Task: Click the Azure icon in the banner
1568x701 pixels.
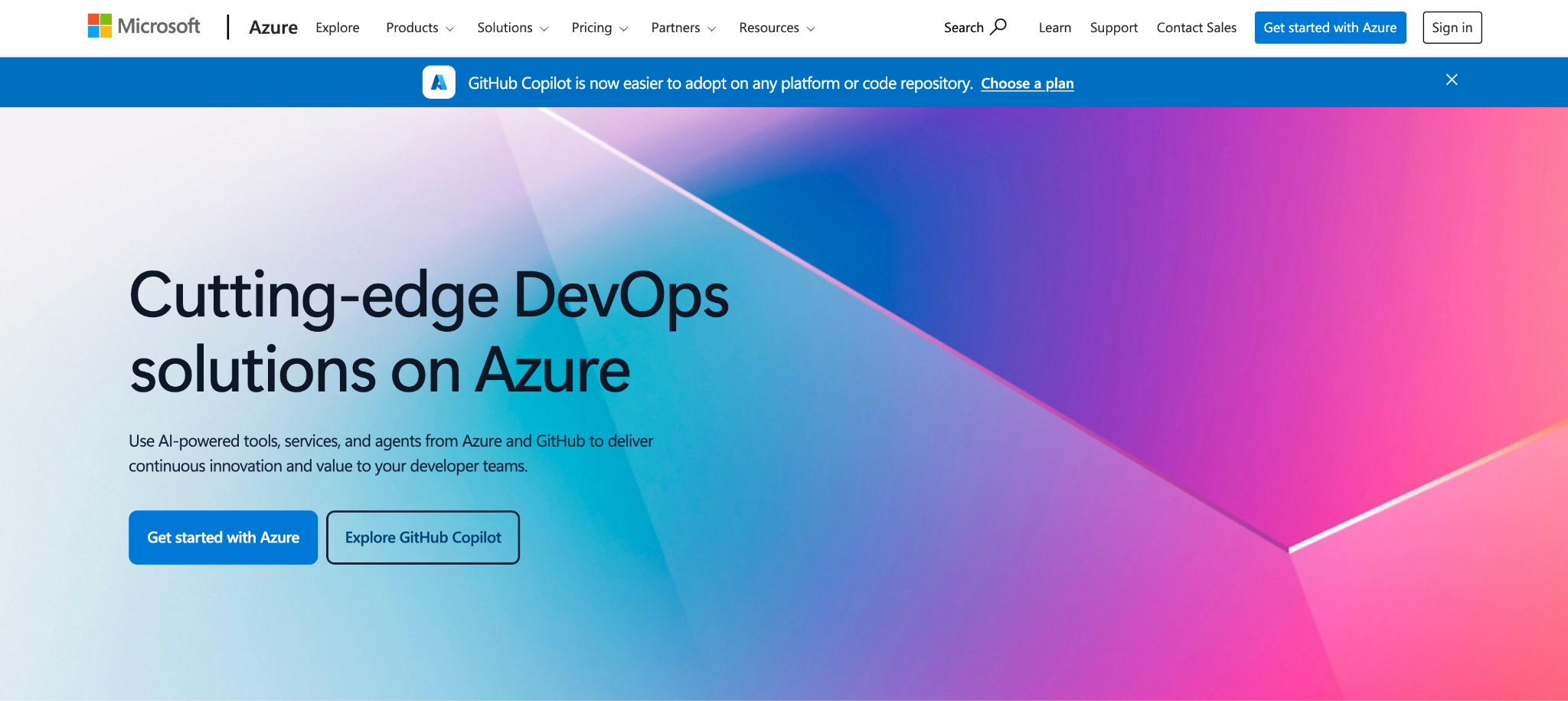Action: point(439,83)
